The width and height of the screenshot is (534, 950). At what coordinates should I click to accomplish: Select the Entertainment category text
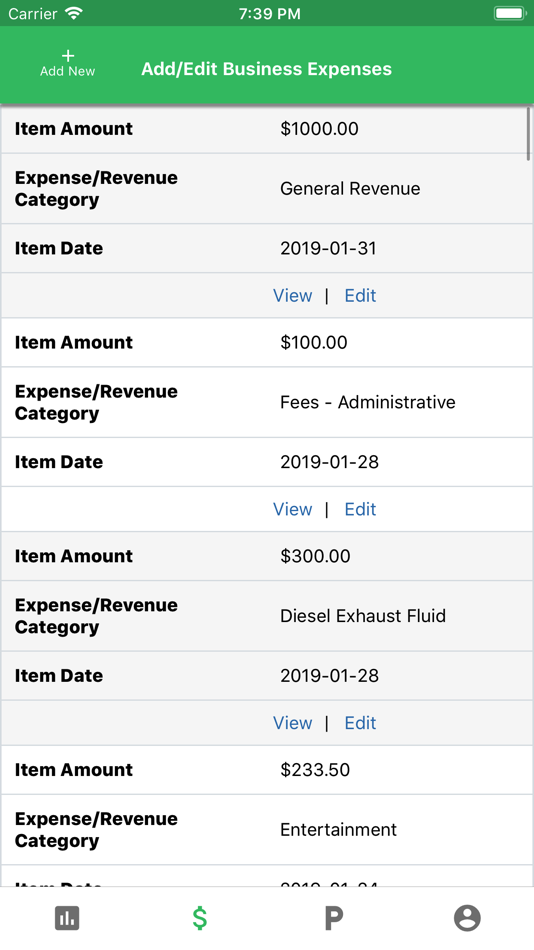click(x=338, y=829)
